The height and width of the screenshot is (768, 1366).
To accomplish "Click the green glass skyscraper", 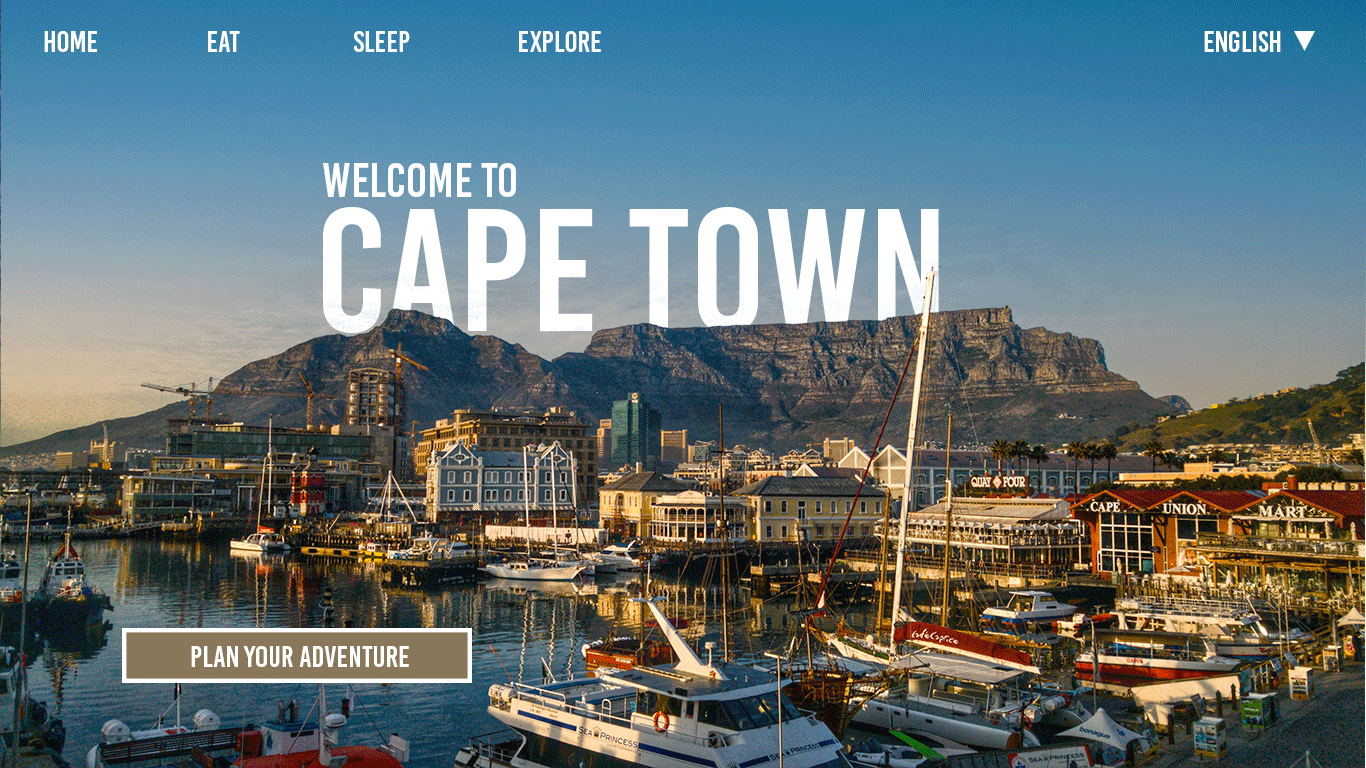I will click(635, 430).
